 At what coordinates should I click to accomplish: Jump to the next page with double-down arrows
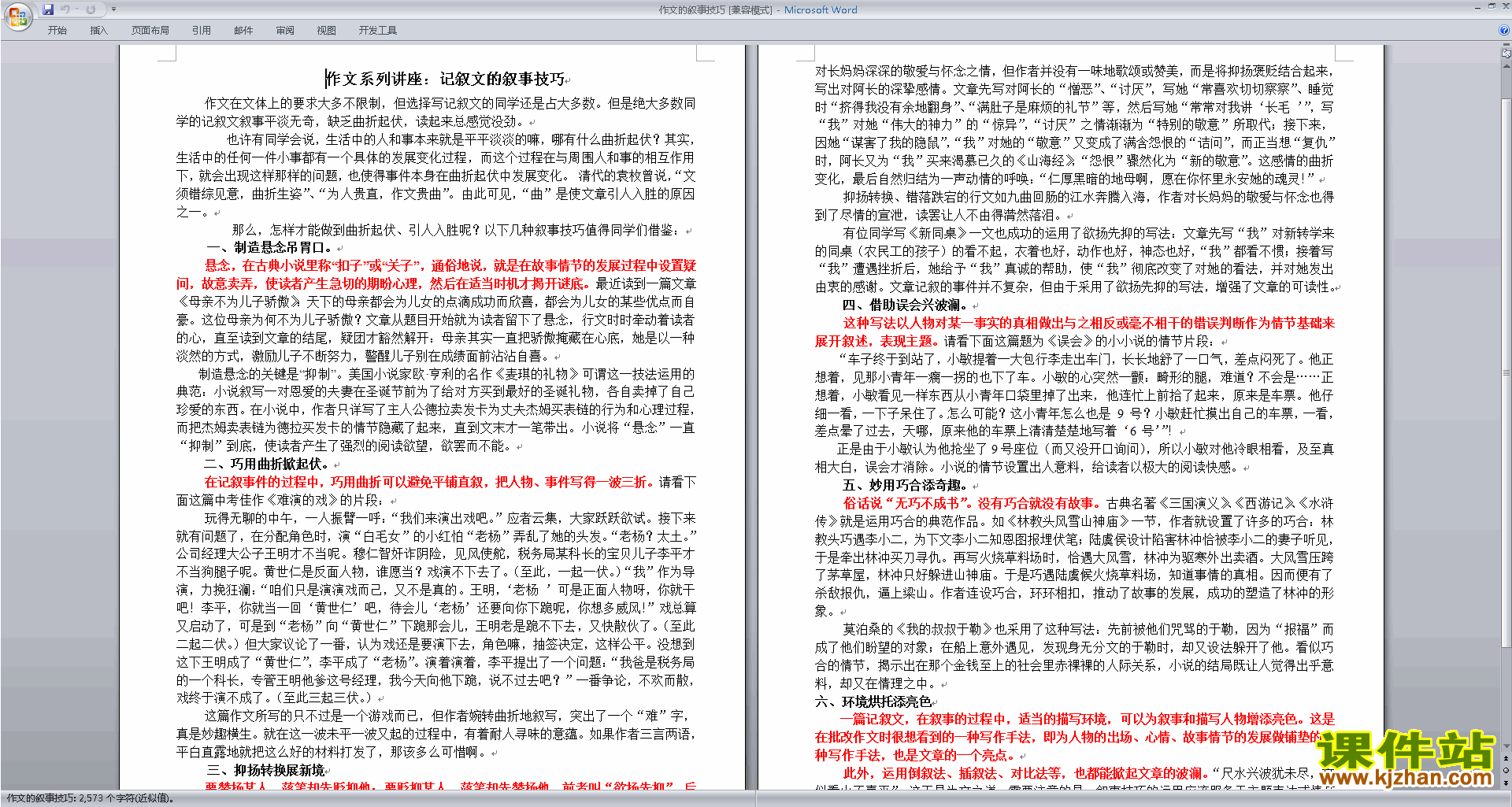pyautogui.click(x=1506, y=783)
